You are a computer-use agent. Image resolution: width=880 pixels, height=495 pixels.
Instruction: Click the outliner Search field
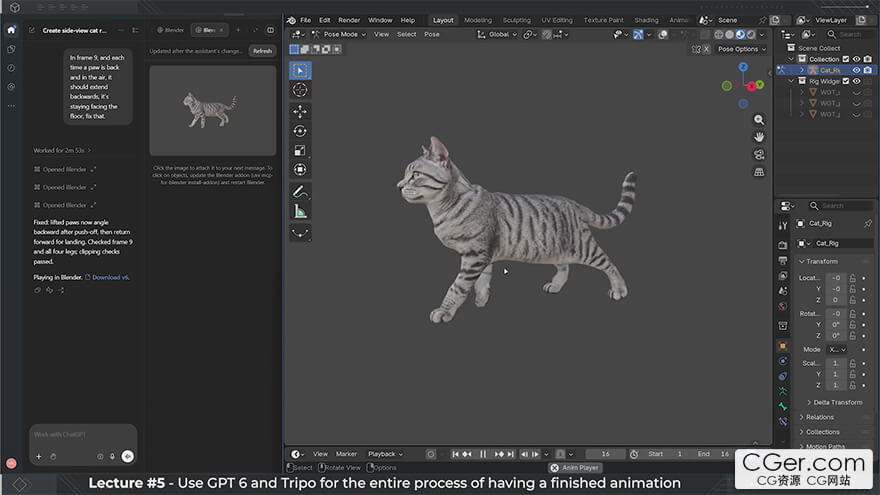click(x=850, y=35)
